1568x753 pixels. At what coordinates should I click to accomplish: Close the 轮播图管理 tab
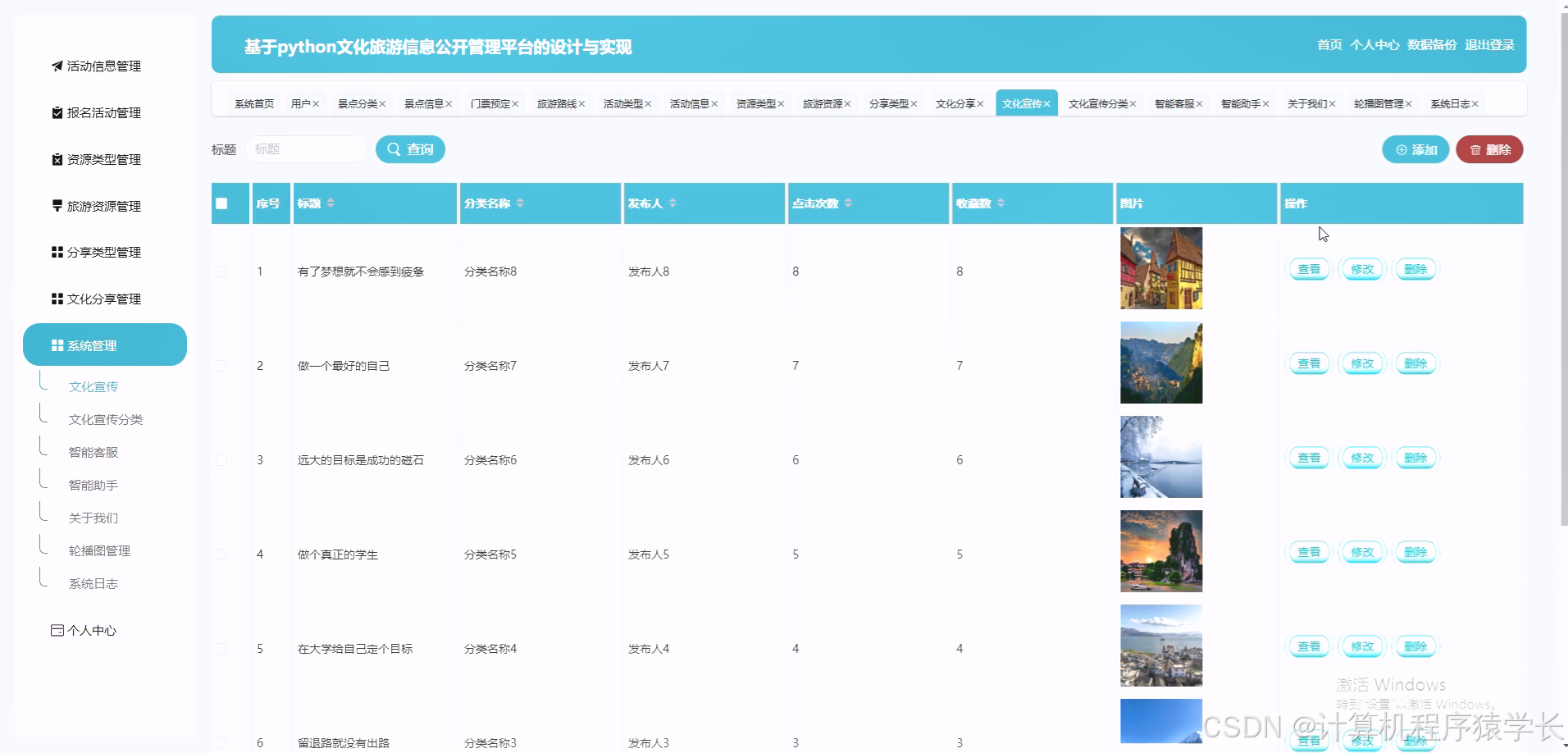pos(1408,104)
